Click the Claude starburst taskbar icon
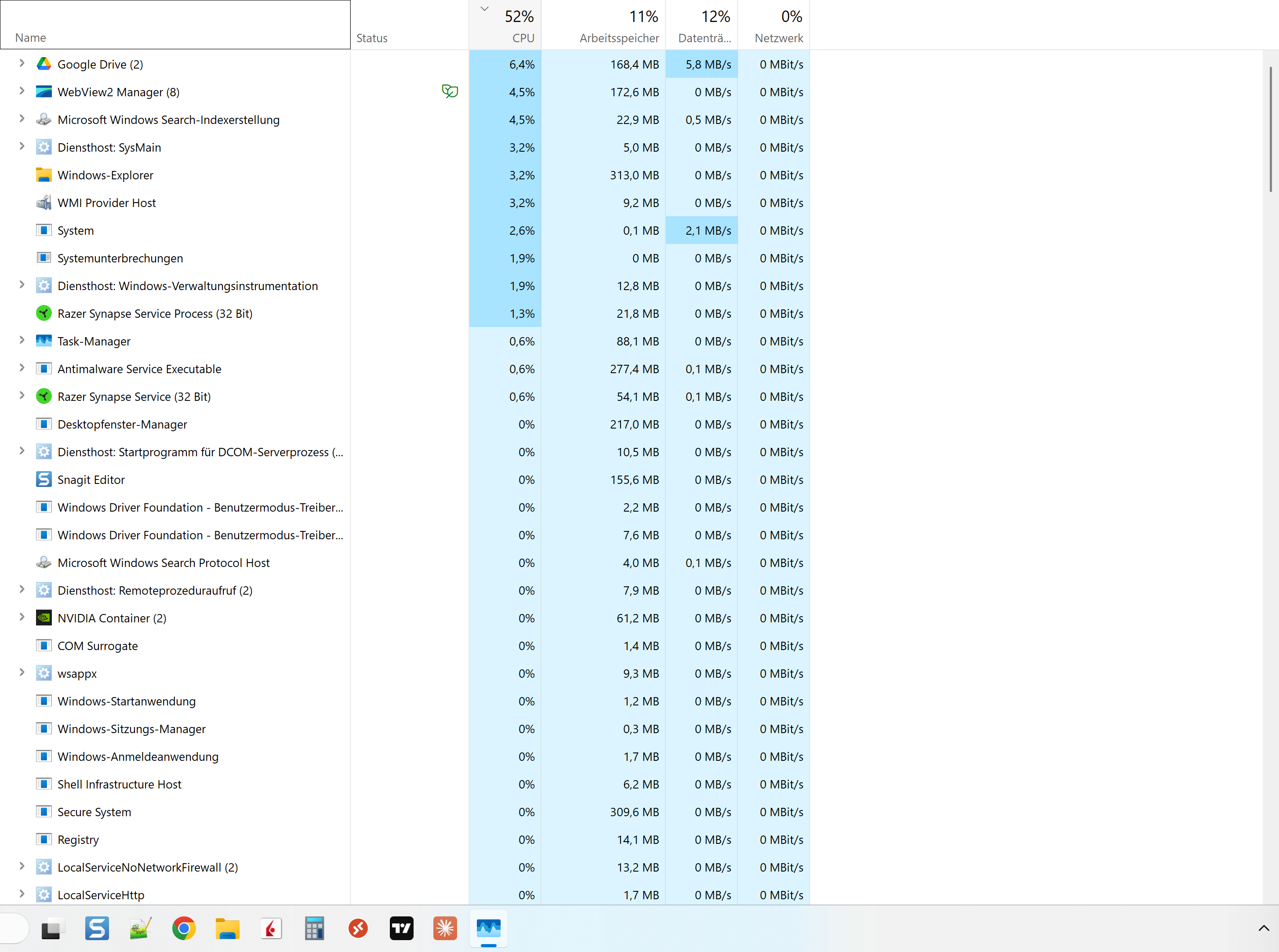 [x=445, y=928]
